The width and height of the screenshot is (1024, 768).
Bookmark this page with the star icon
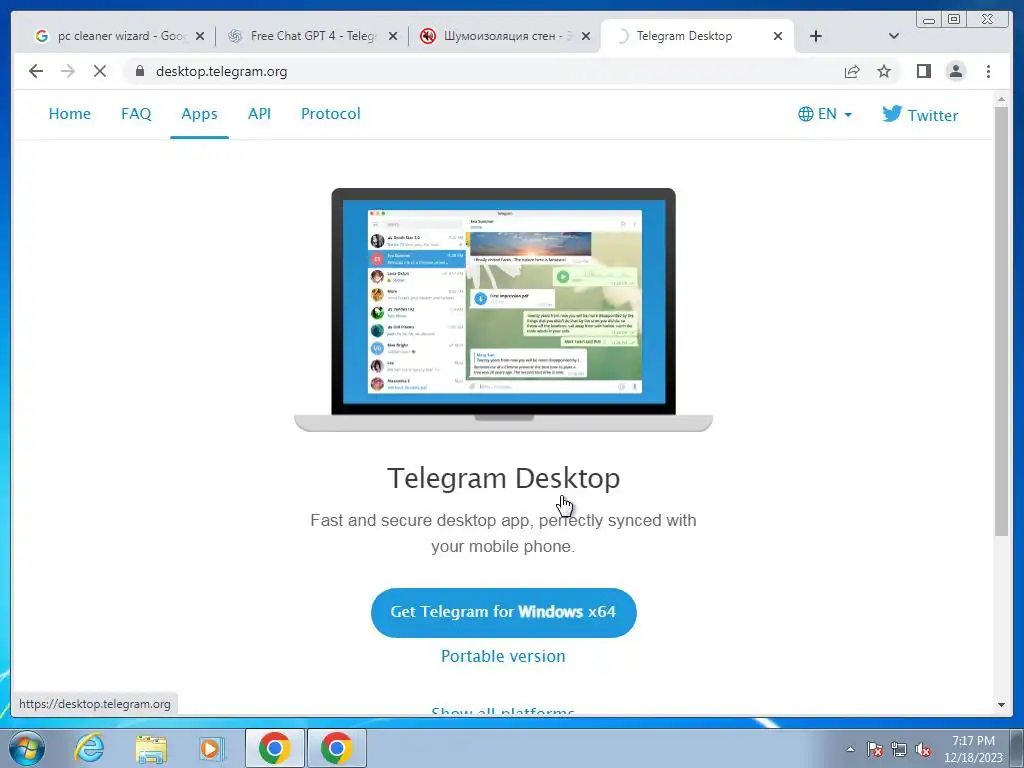(884, 71)
